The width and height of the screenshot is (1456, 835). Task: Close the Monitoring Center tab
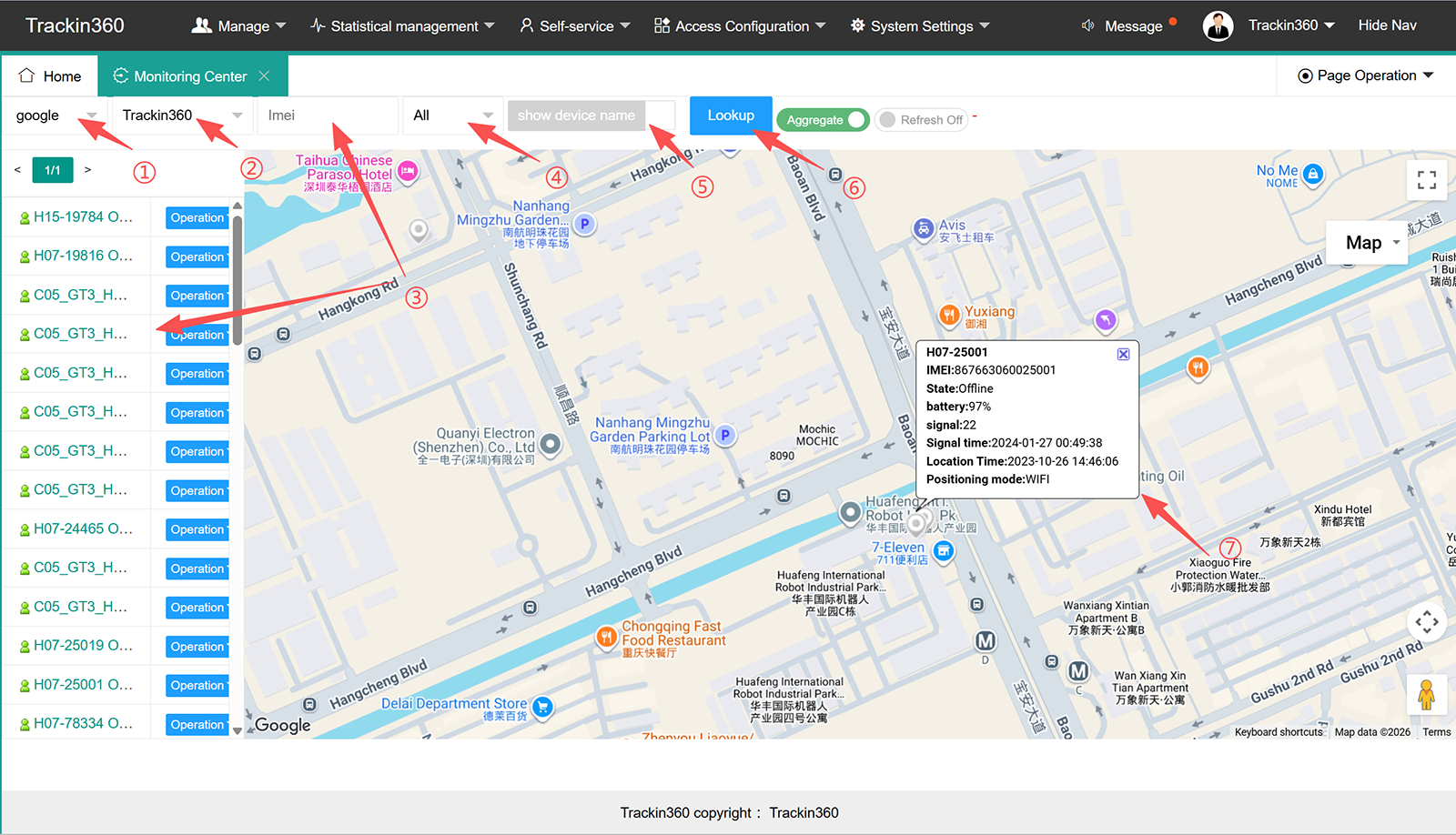[264, 76]
